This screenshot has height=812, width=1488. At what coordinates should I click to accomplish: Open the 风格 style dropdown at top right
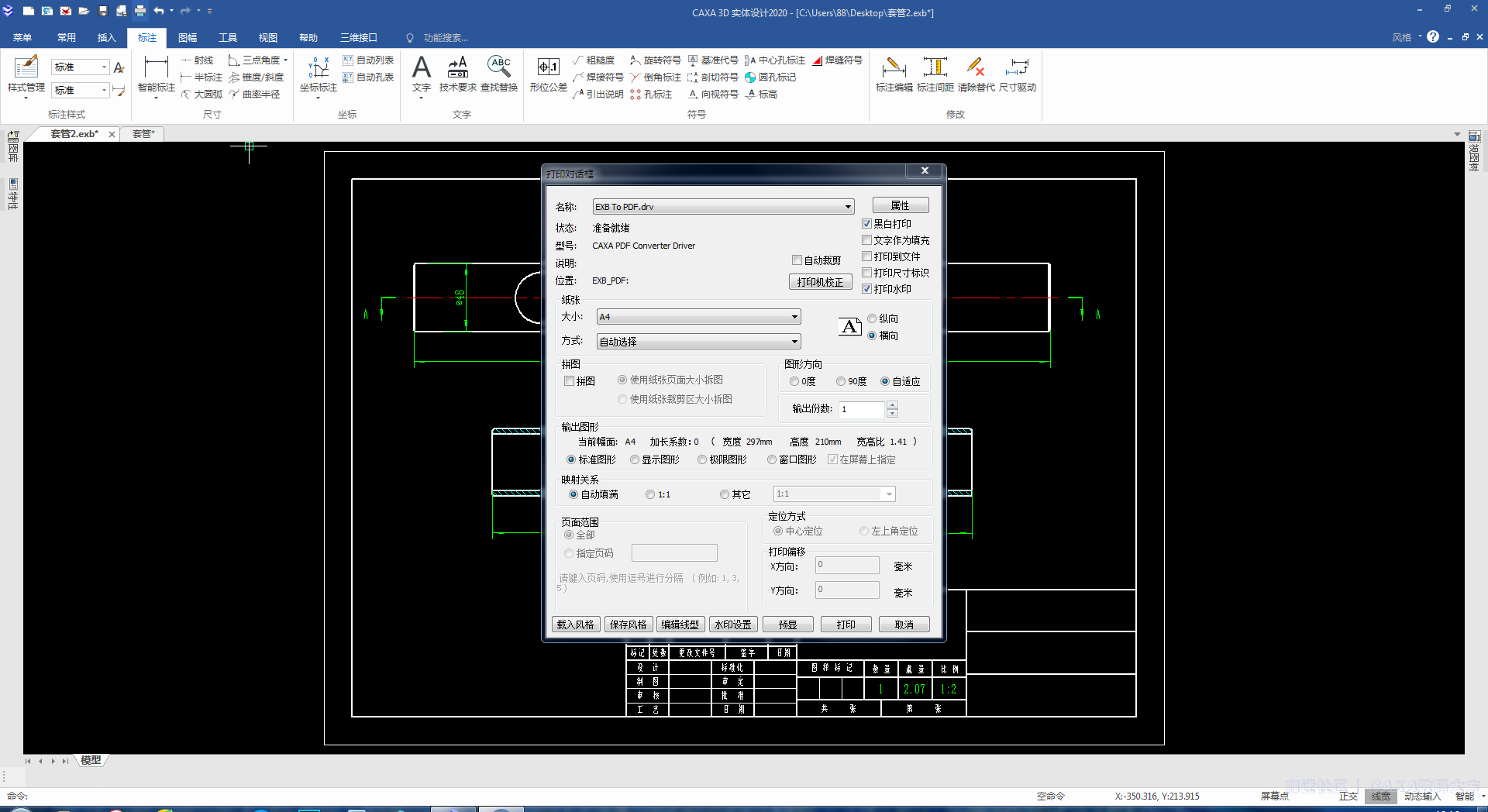(1407, 37)
